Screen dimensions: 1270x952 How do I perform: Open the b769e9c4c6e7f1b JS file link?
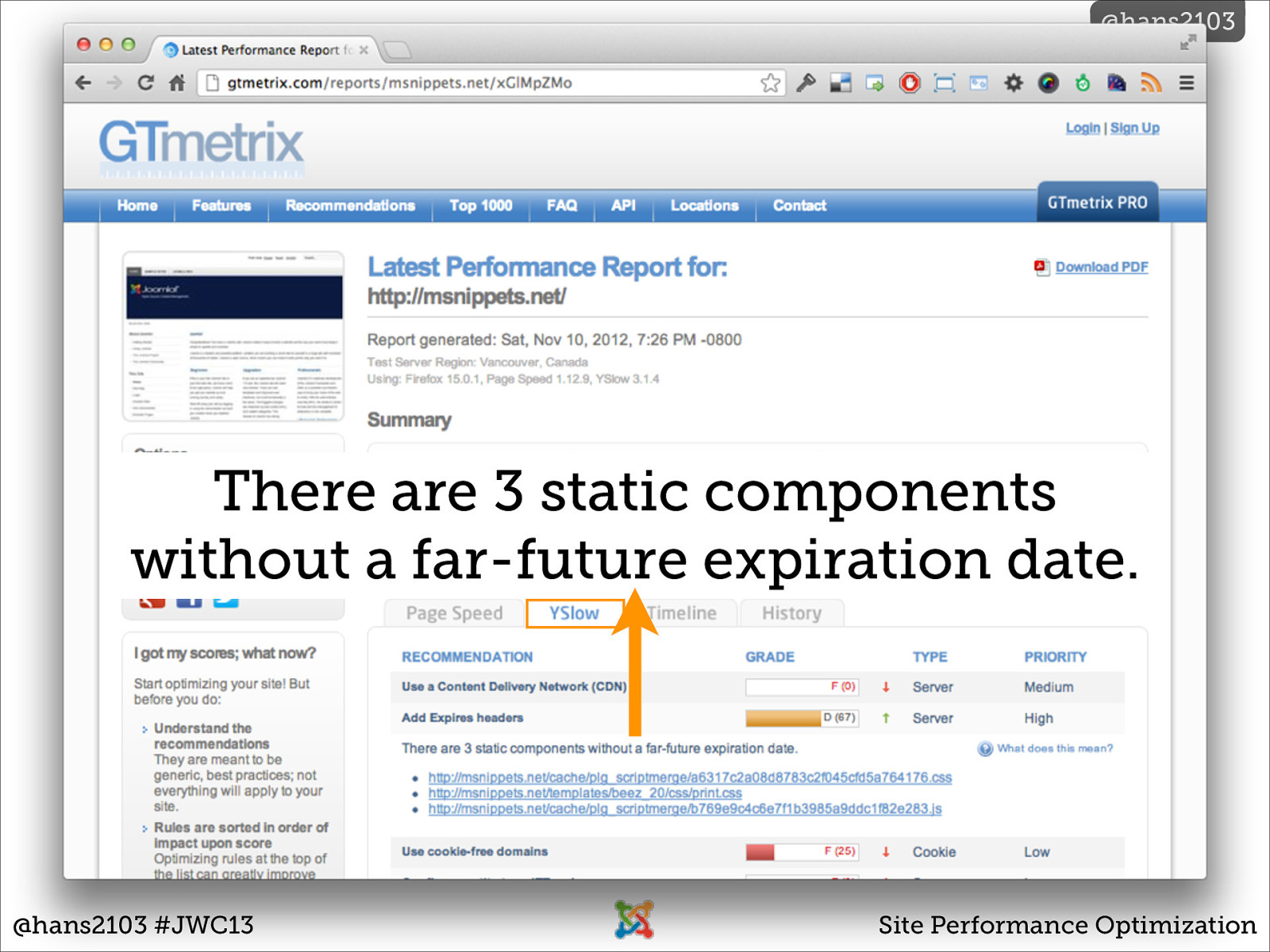pyautogui.click(x=685, y=809)
